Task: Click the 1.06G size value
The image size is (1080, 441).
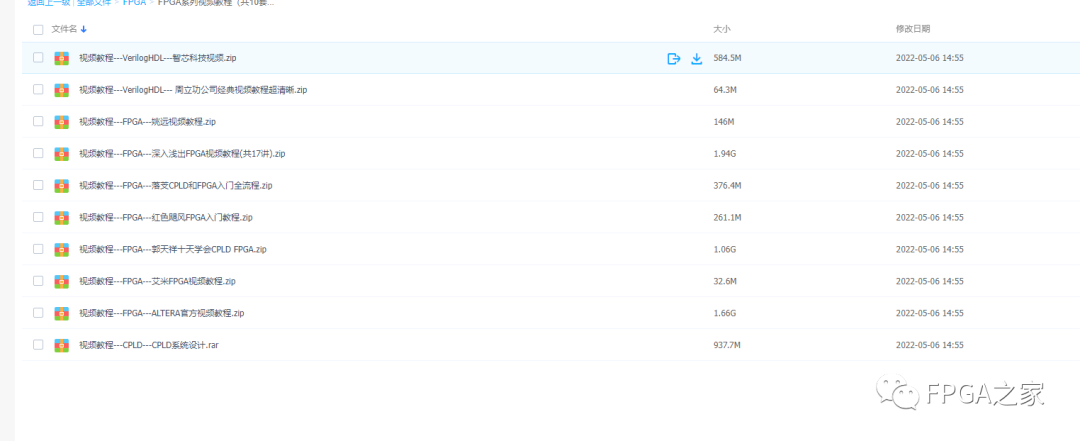Action: point(725,249)
